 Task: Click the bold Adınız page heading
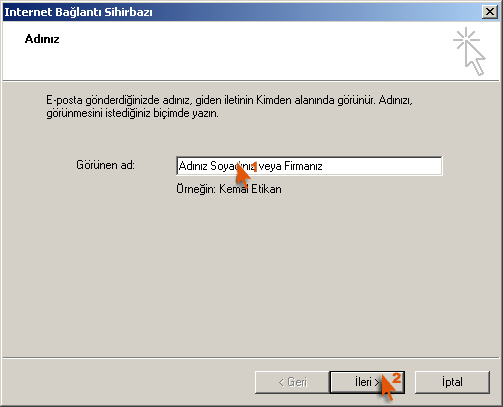(x=42, y=39)
